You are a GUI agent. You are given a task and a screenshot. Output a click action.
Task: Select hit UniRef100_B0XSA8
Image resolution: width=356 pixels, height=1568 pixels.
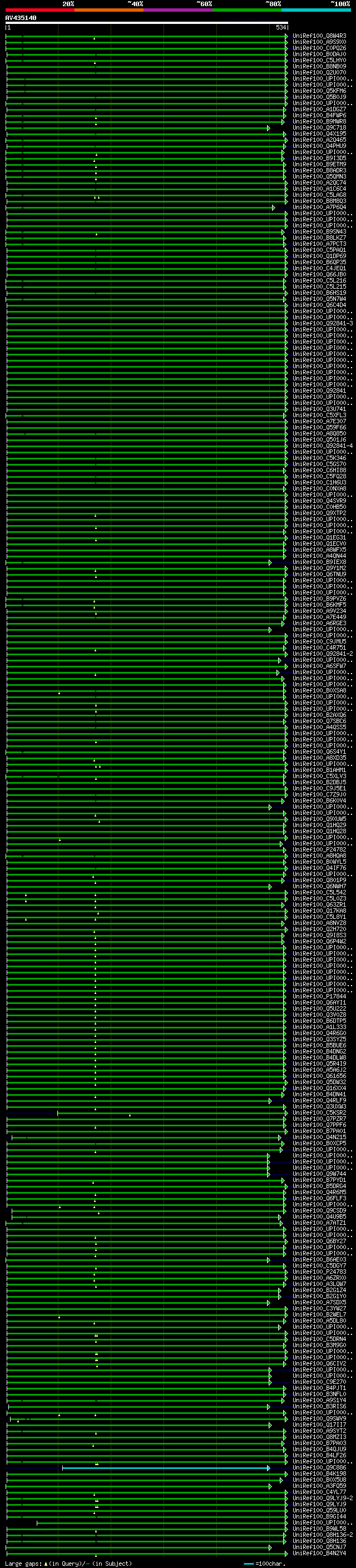pyautogui.click(x=319, y=690)
